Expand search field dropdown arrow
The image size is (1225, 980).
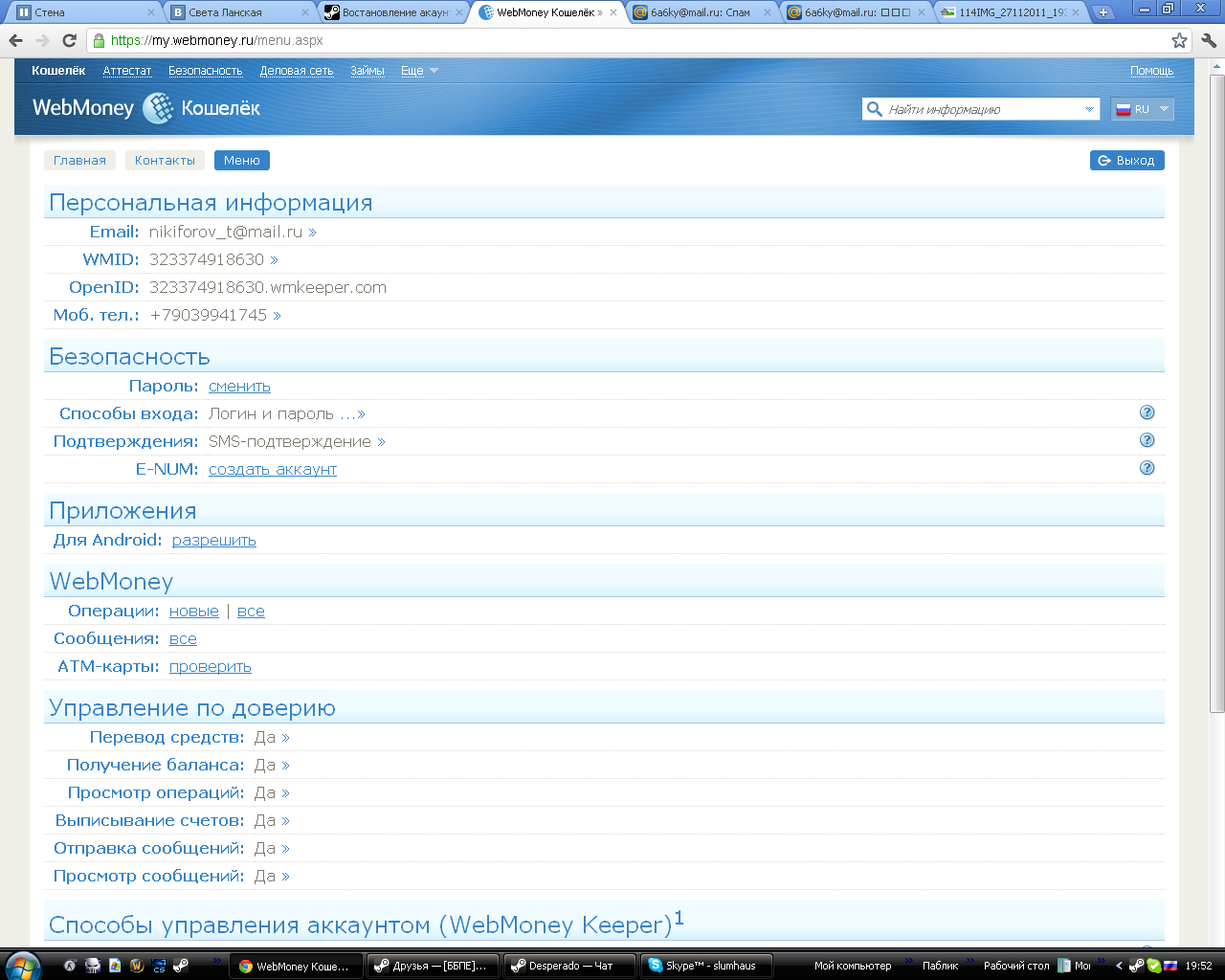click(x=1089, y=109)
